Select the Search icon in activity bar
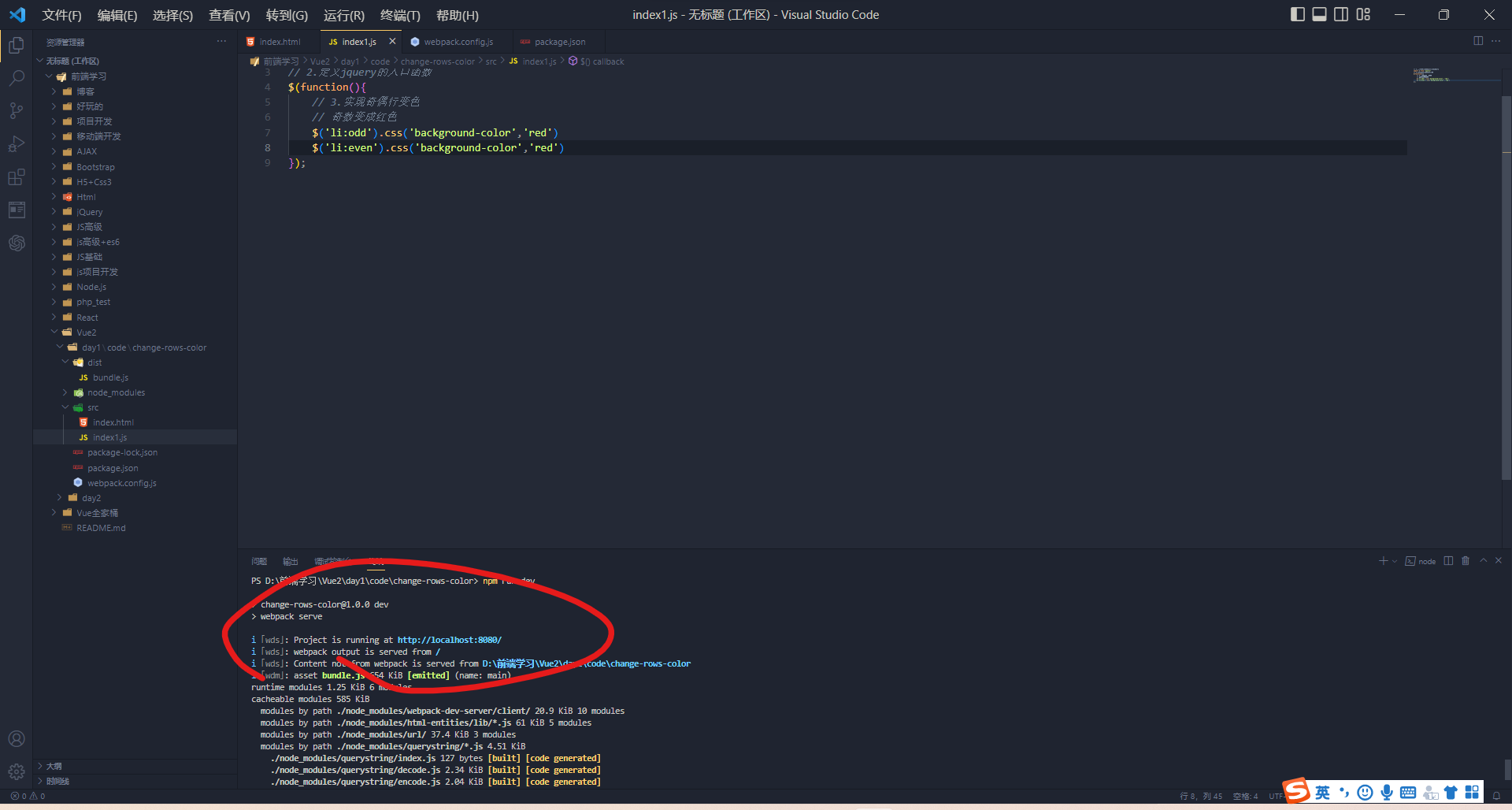Screen dimensions: 1512x810 pos(17,78)
